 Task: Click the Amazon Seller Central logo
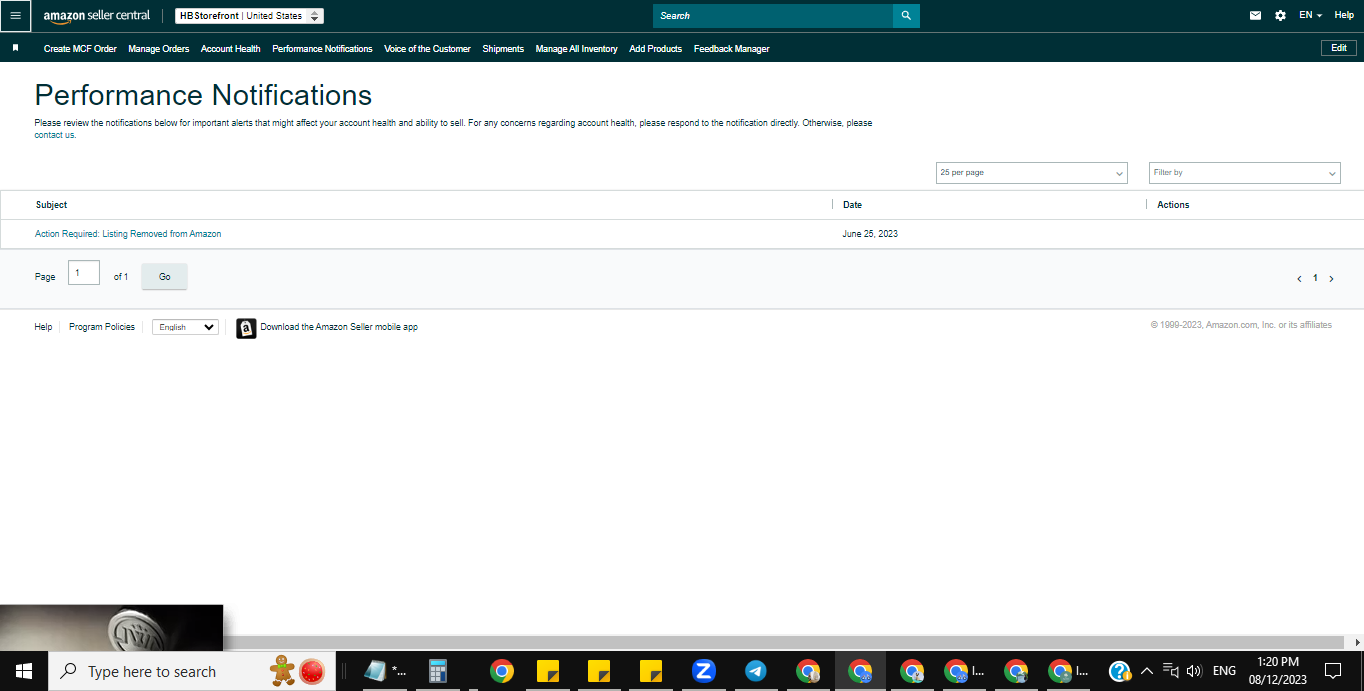point(96,16)
